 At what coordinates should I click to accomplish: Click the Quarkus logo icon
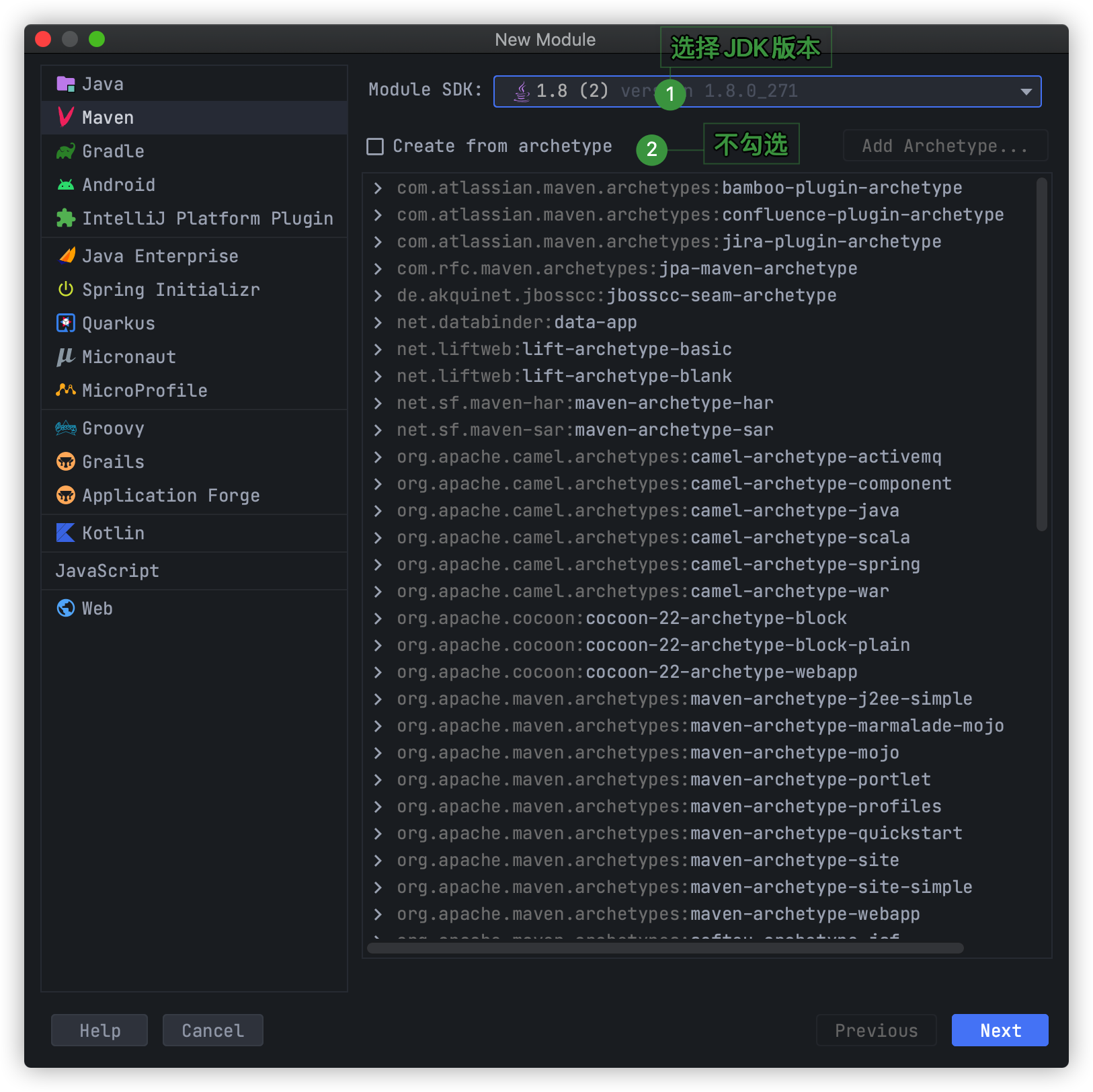66,323
